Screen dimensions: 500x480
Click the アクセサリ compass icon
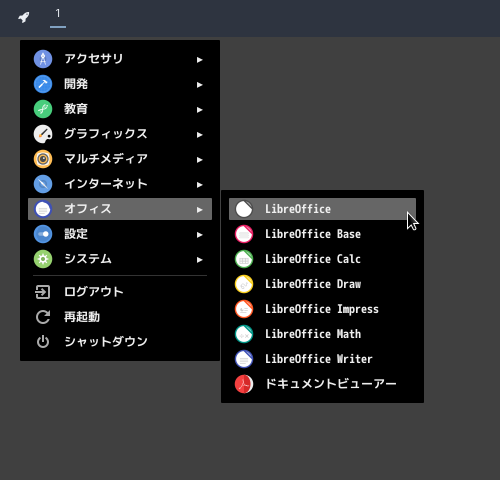43,59
